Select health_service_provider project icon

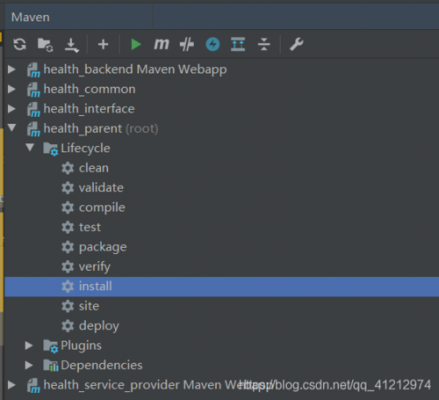(x=34, y=386)
